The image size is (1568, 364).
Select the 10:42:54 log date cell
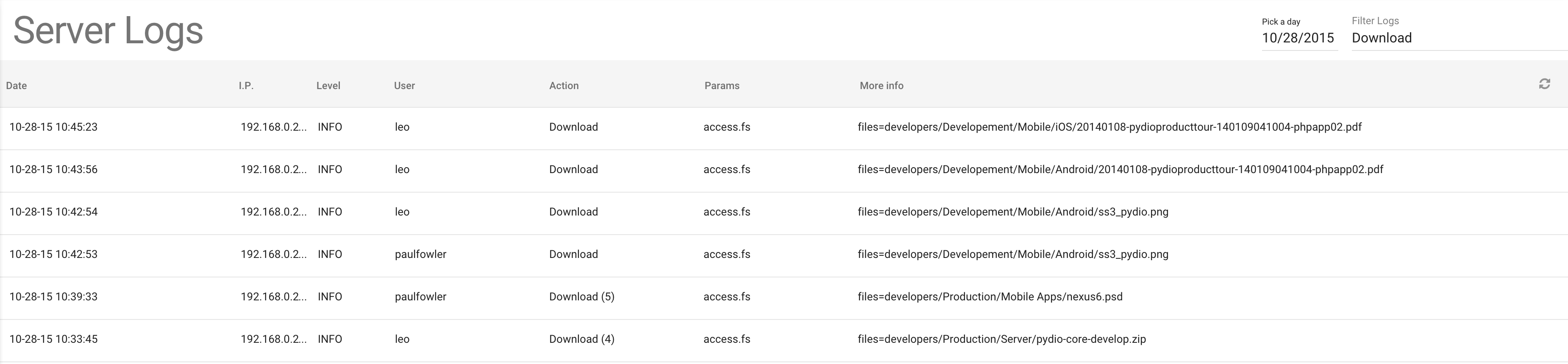[53, 212]
